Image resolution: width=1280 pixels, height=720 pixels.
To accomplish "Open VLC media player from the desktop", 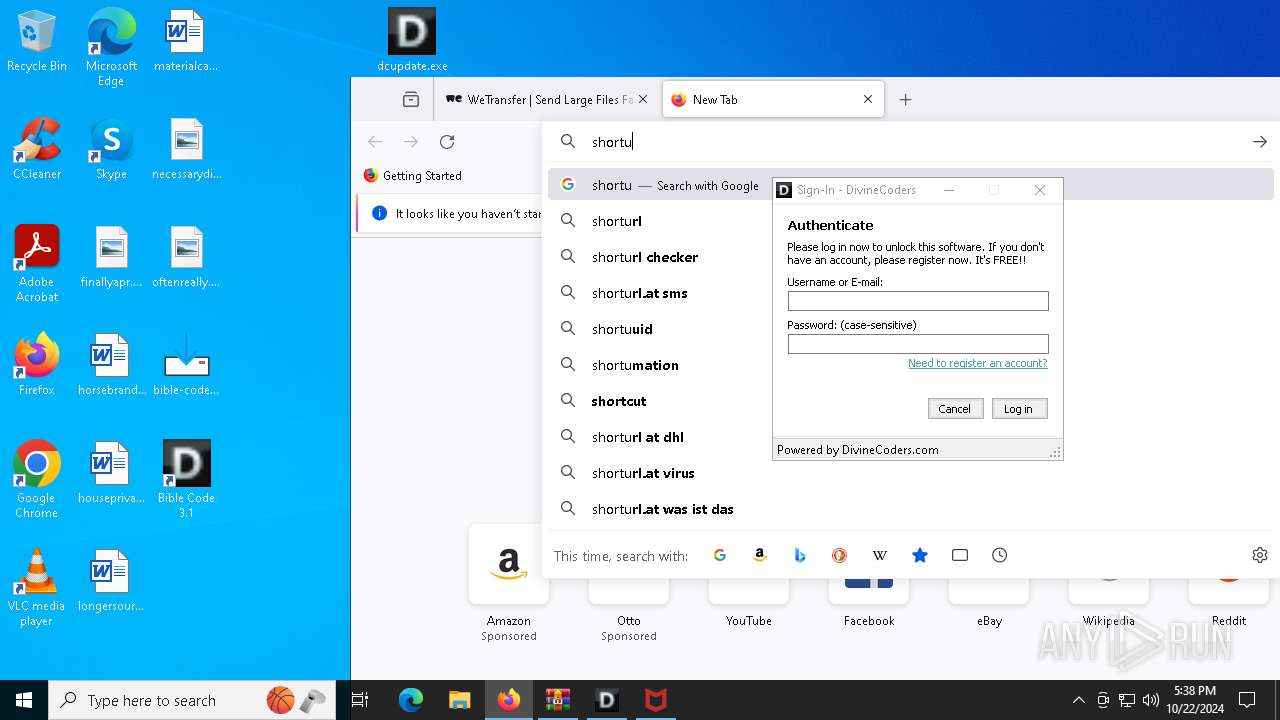I will tap(37, 588).
